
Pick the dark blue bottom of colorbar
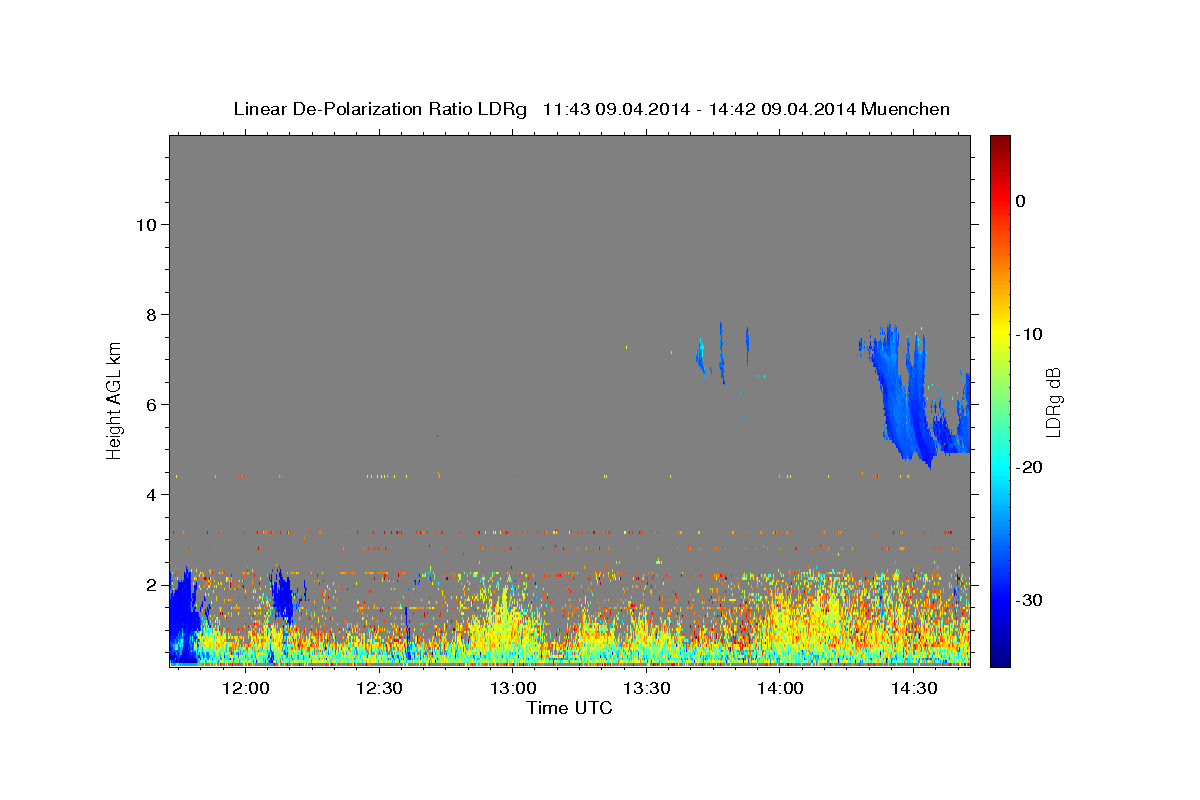pyautogui.click(x=1000, y=658)
